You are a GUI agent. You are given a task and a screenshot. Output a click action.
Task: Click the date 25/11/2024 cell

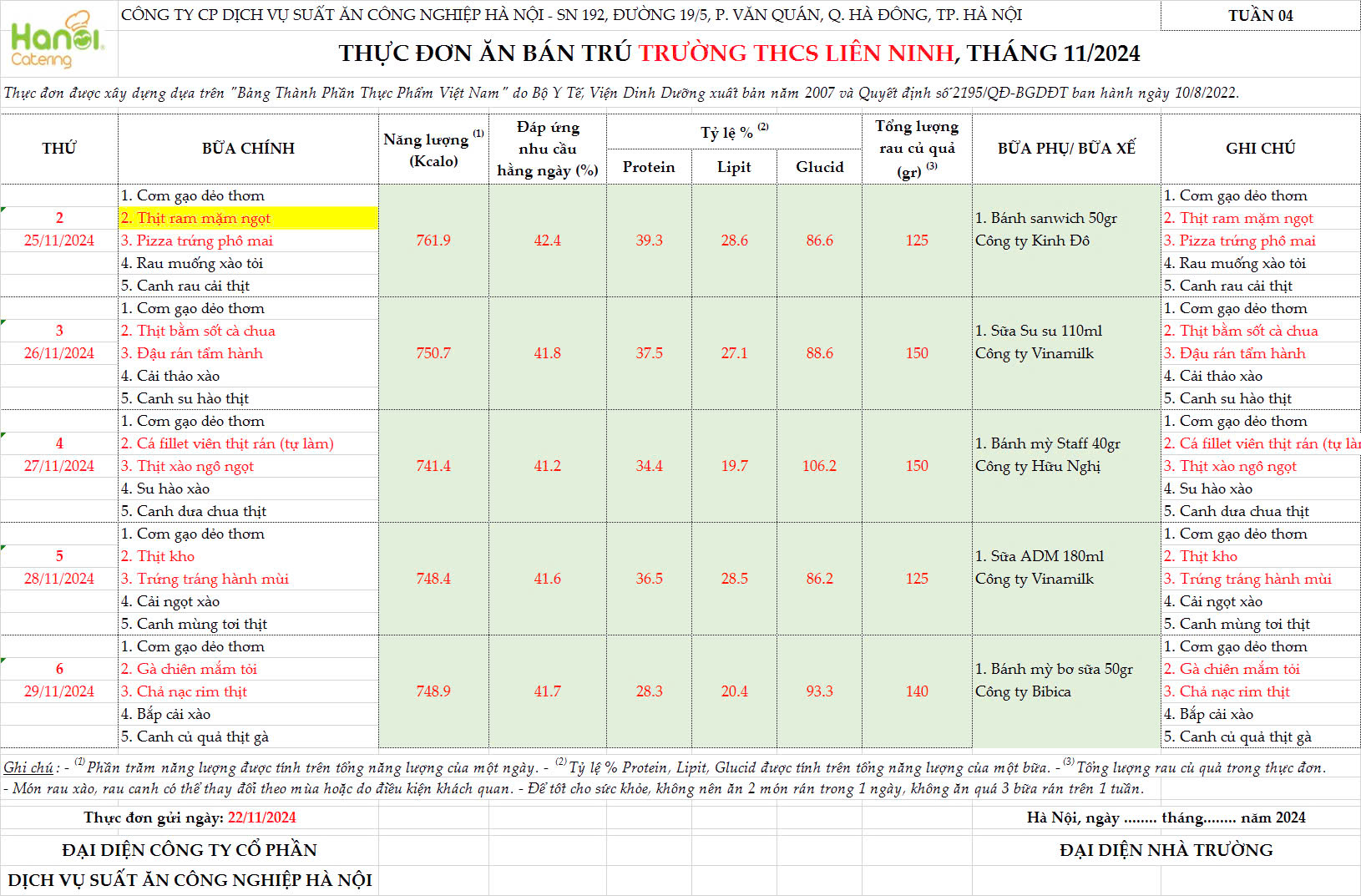59,240
